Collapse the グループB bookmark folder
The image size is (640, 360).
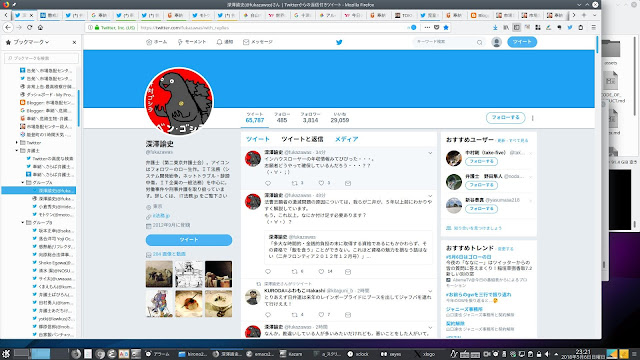coord(23,222)
